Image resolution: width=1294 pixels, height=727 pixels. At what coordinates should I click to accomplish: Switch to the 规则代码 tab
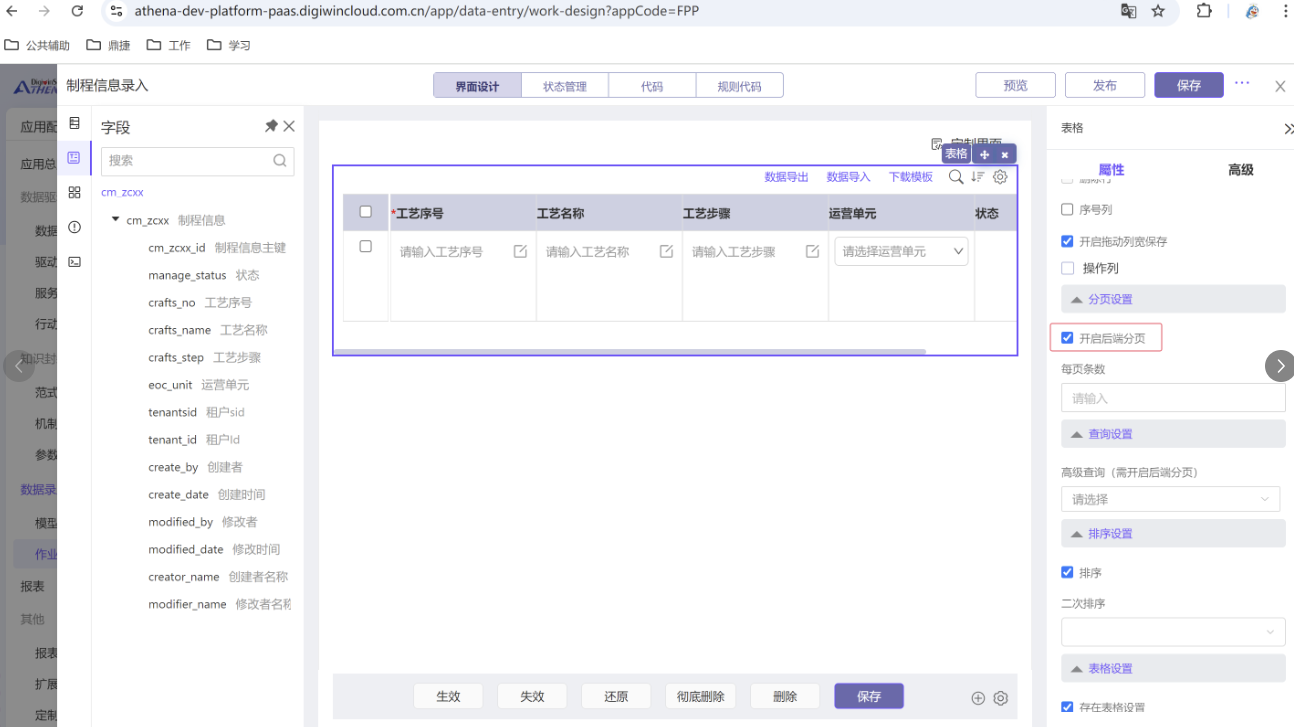(x=739, y=86)
